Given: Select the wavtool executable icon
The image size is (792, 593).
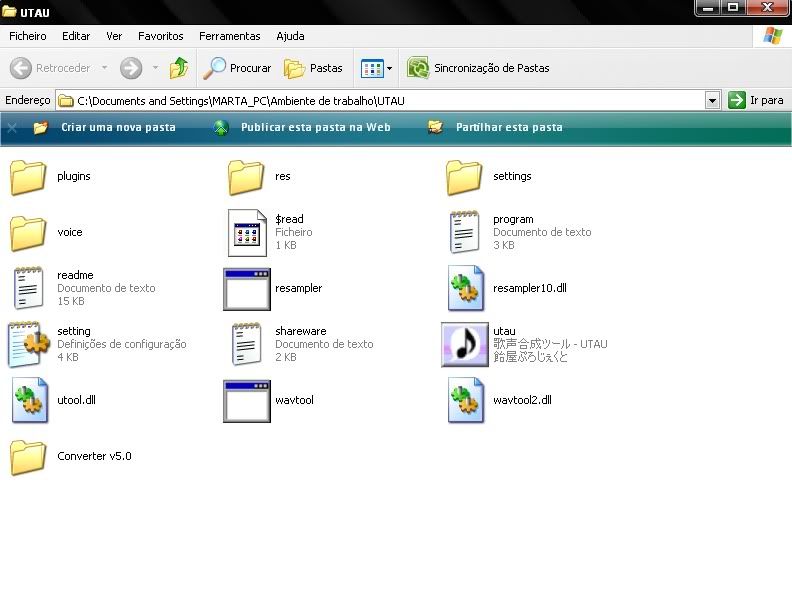Looking at the screenshot, I should (247, 401).
